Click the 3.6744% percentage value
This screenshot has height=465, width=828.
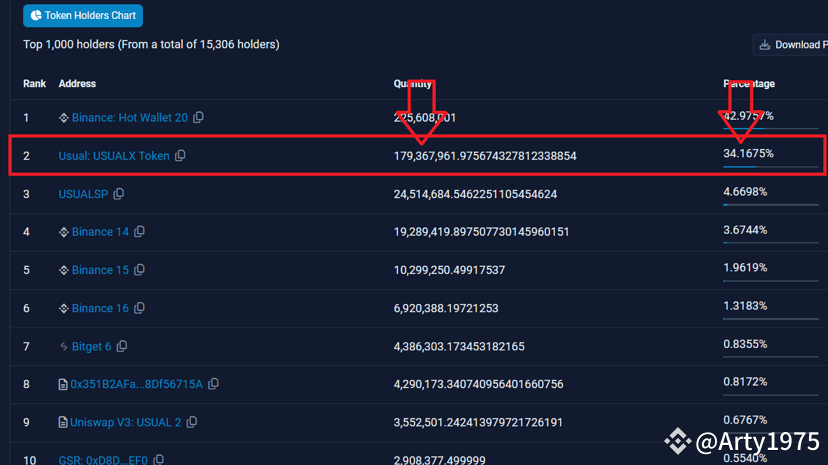click(745, 230)
